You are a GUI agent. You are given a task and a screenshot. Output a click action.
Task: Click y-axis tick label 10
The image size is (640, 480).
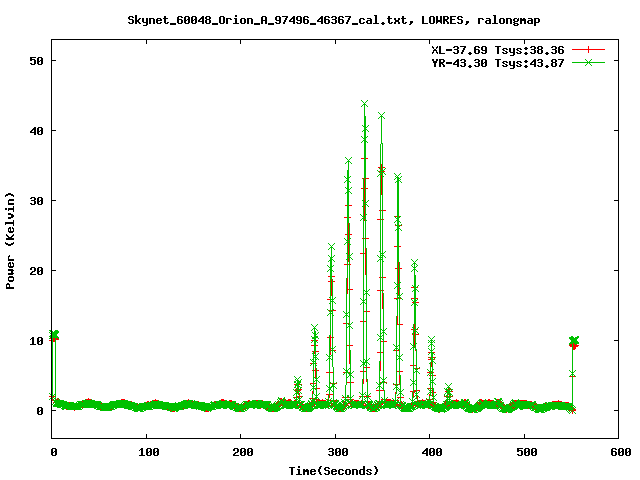pos(36,341)
